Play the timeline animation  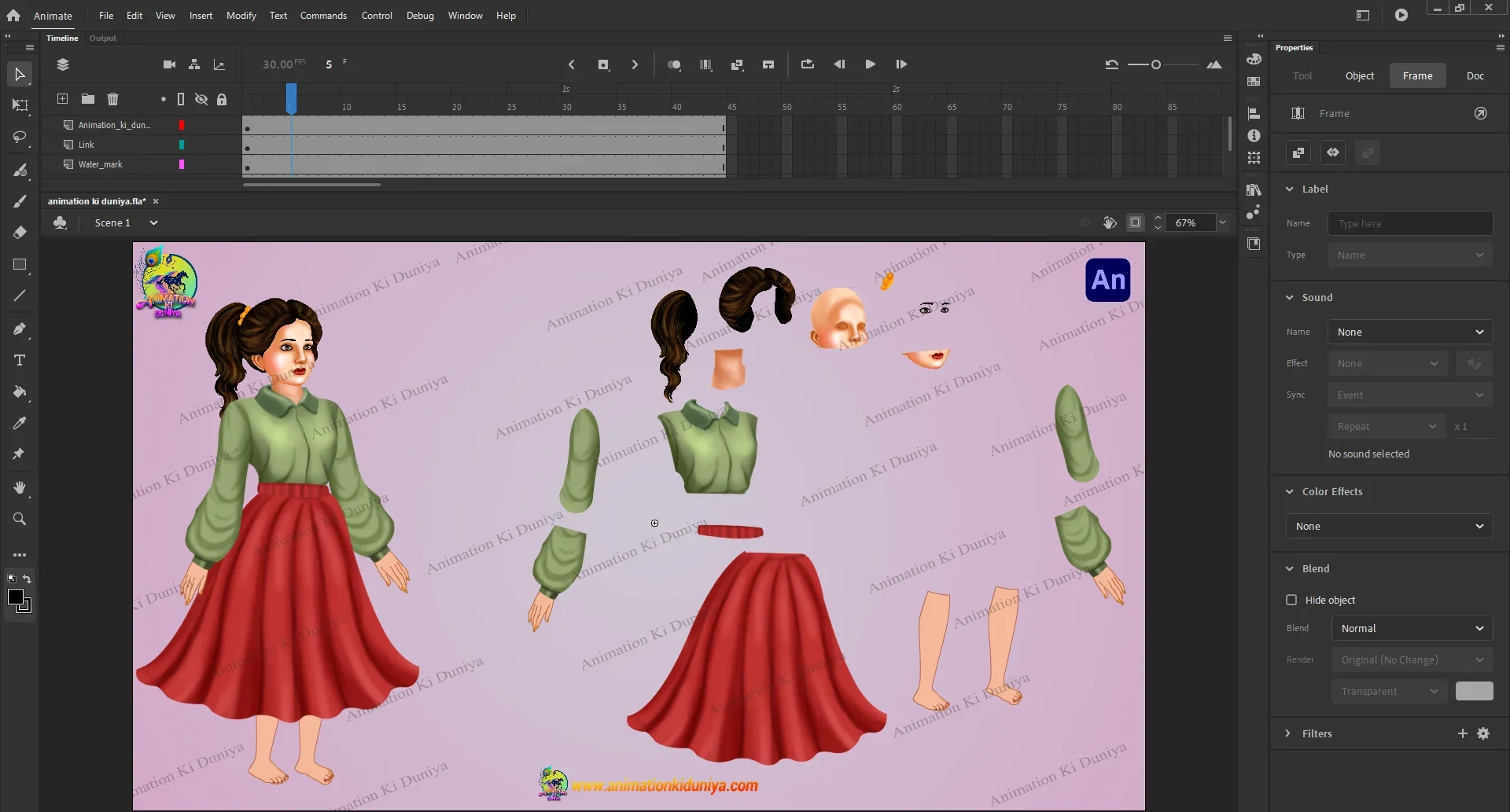point(870,64)
